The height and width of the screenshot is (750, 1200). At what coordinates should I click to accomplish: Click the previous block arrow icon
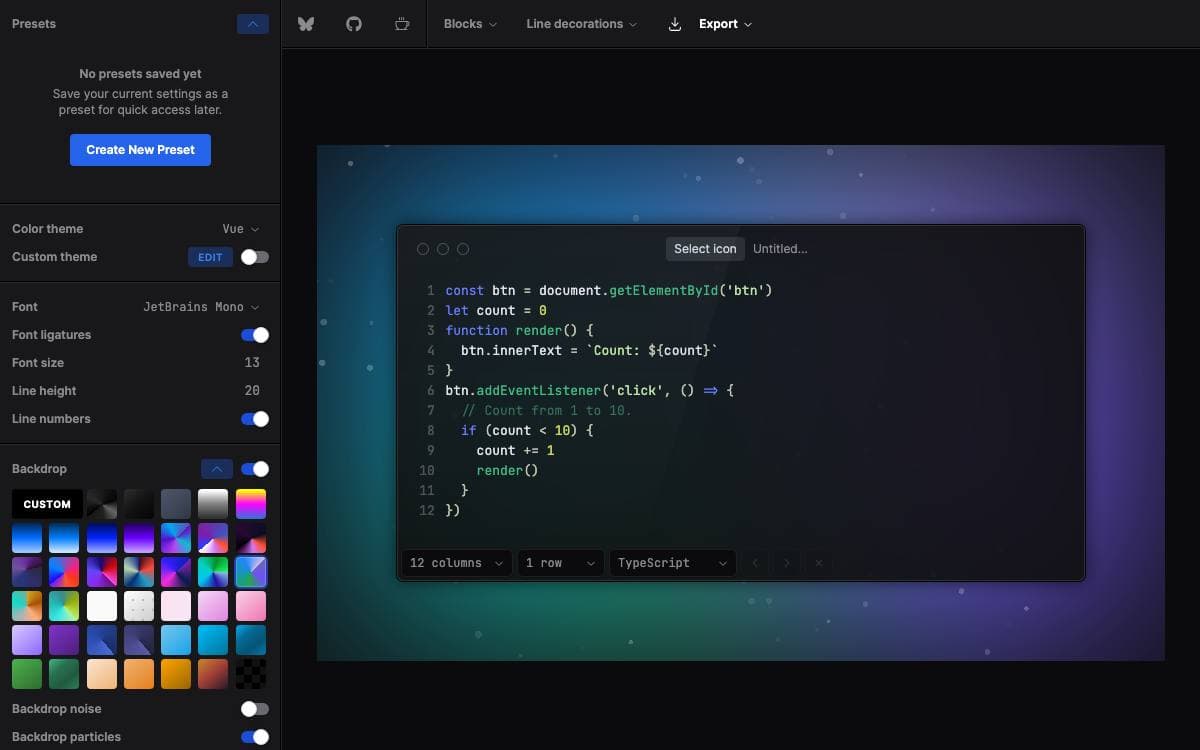[755, 563]
